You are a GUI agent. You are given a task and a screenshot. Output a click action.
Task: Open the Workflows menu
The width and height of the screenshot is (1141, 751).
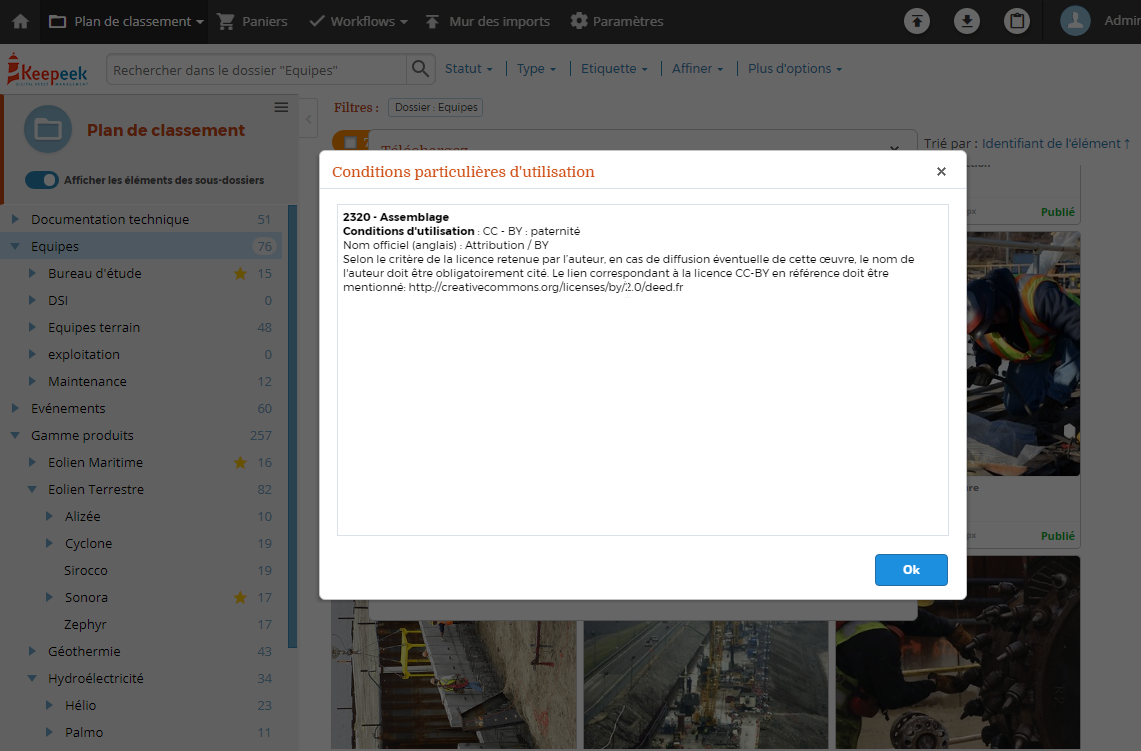pos(358,21)
